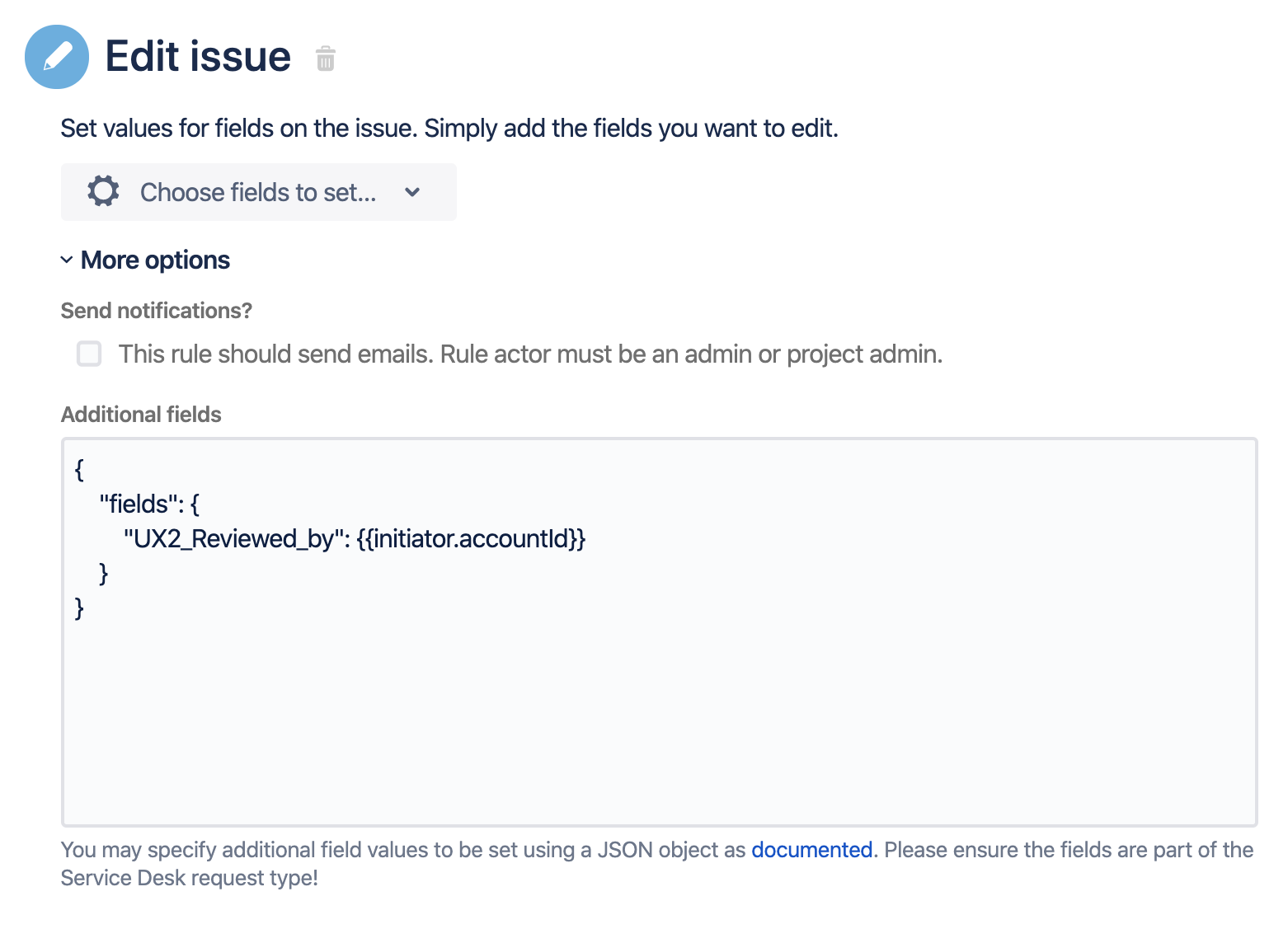The image size is (1288, 943).
Task: Click the "Set values for fields" description
Action: (x=449, y=129)
